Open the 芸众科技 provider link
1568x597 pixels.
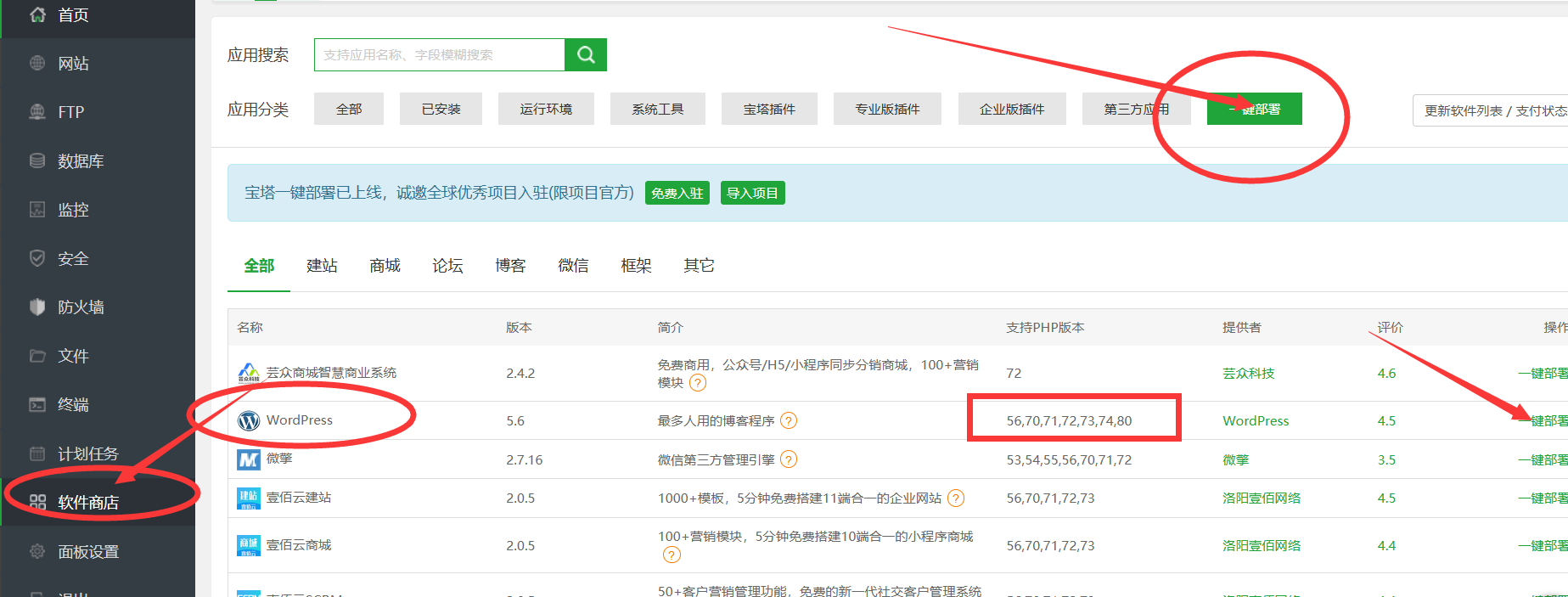point(1248,373)
